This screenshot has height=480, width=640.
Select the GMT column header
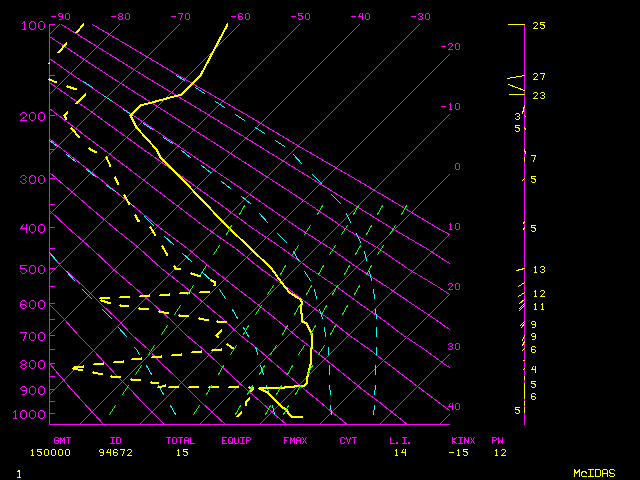click(x=62, y=440)
